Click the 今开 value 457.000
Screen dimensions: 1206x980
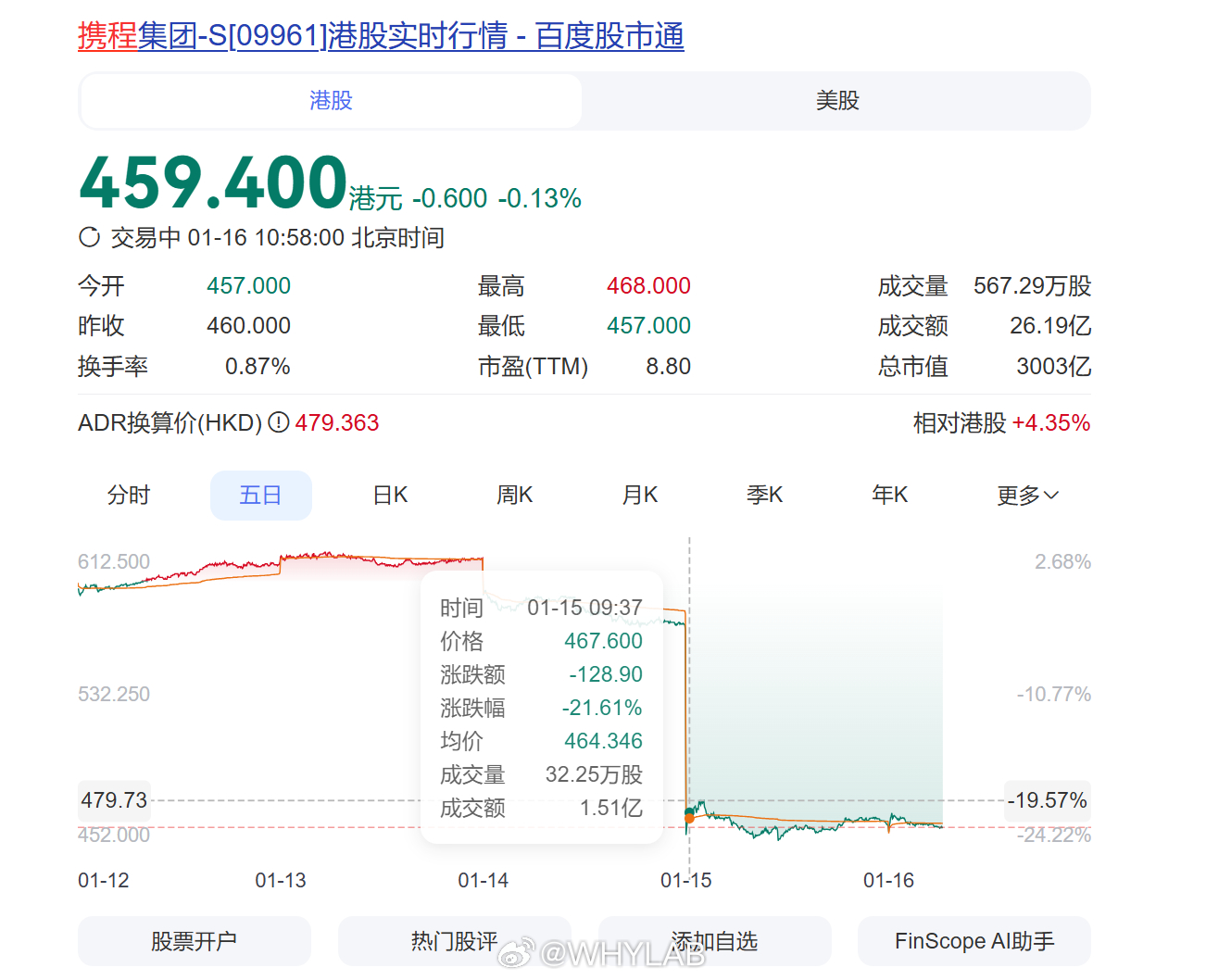pyautogui.click(x=248, y=286)
